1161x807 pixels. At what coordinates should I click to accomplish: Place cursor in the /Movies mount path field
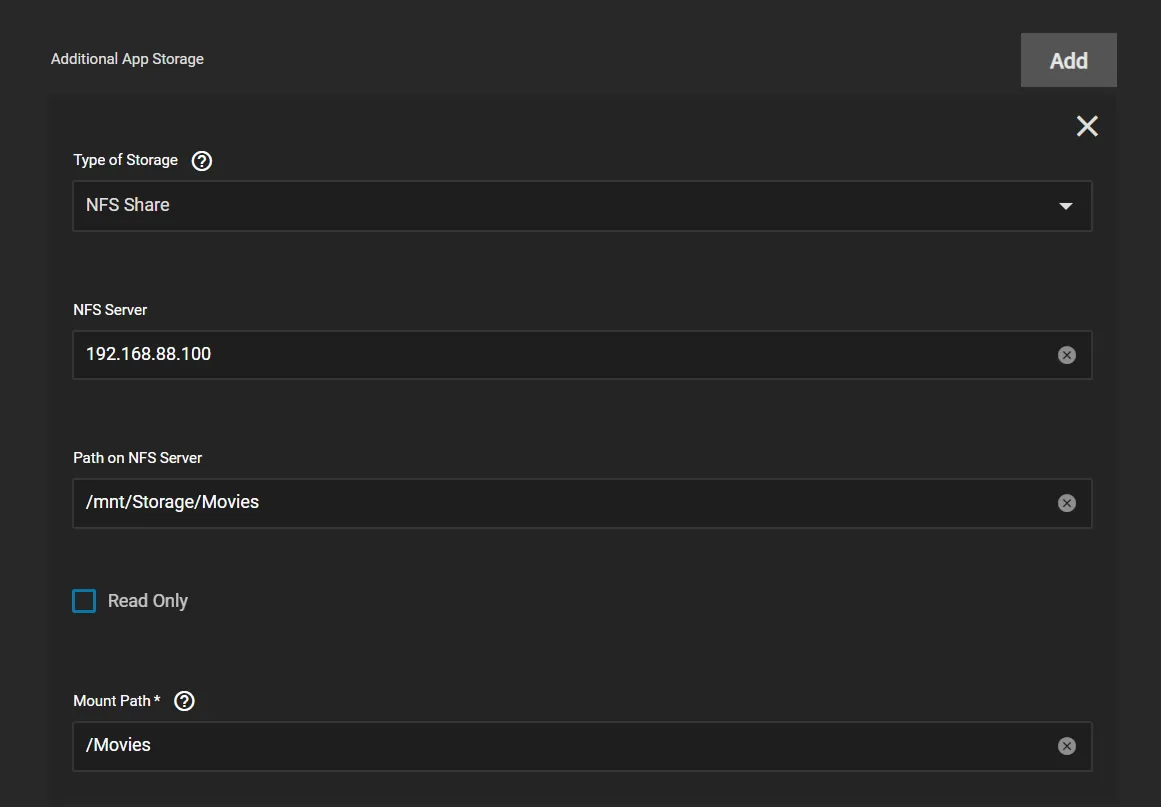(560, 746)
